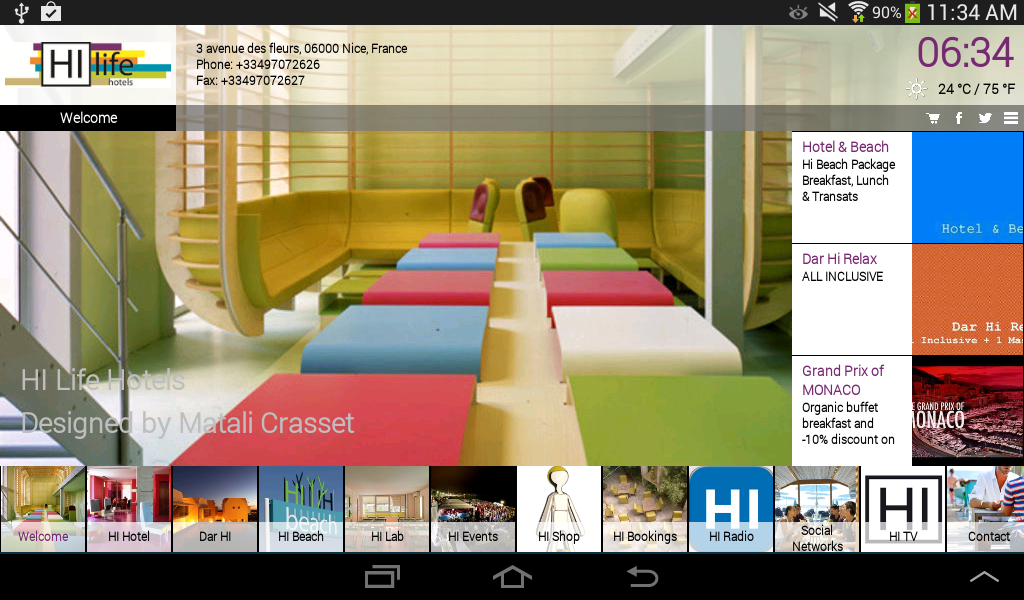Open the Contact tile
Image resolution: width=1024 pixels, height=600 pixels.
pos(985,509)
